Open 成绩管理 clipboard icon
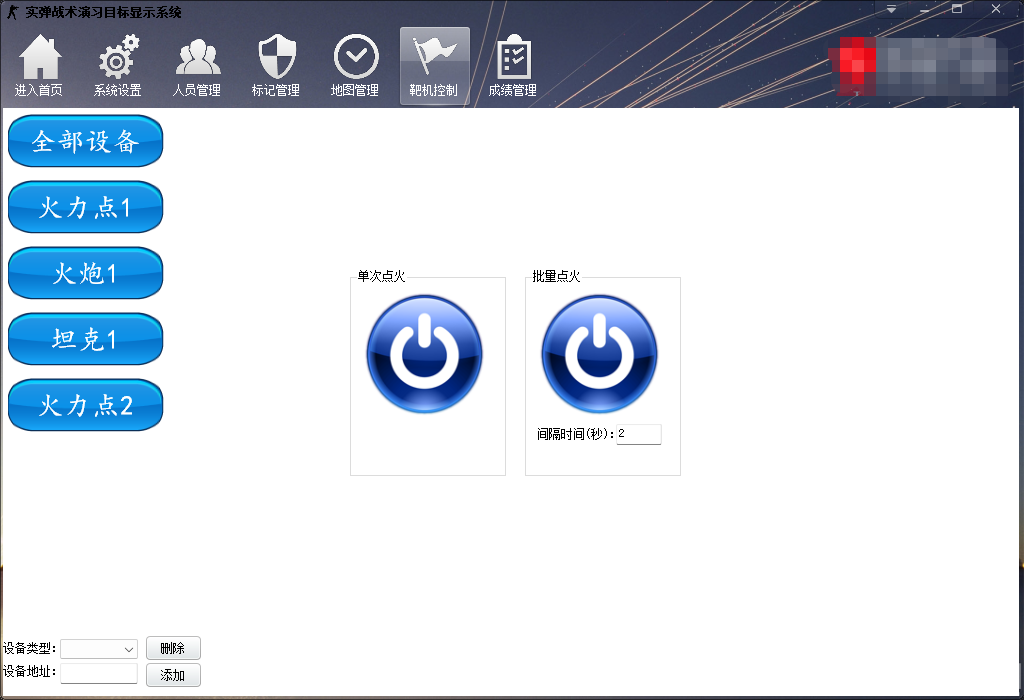Screen dimensions: 1024x700 [513, 65]
